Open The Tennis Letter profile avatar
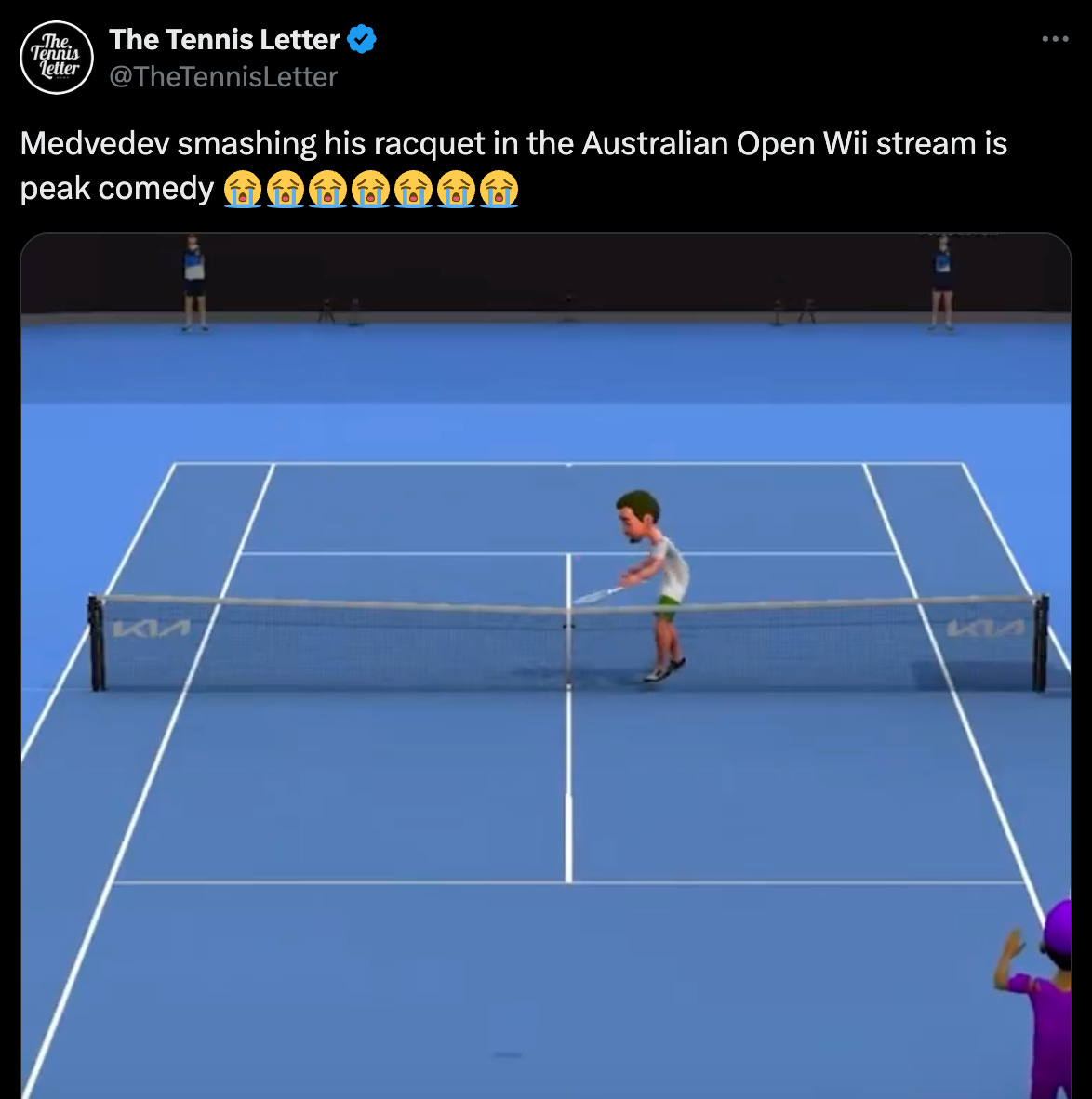This screenshot has width=1092, height=1099. pos(56,58)
